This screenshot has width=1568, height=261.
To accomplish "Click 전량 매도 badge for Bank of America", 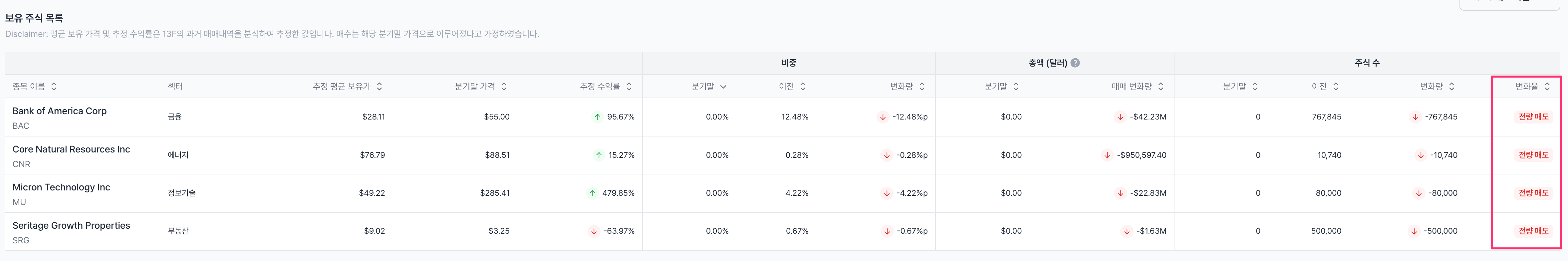I will pyautogui.click(x=1533, y=117).
